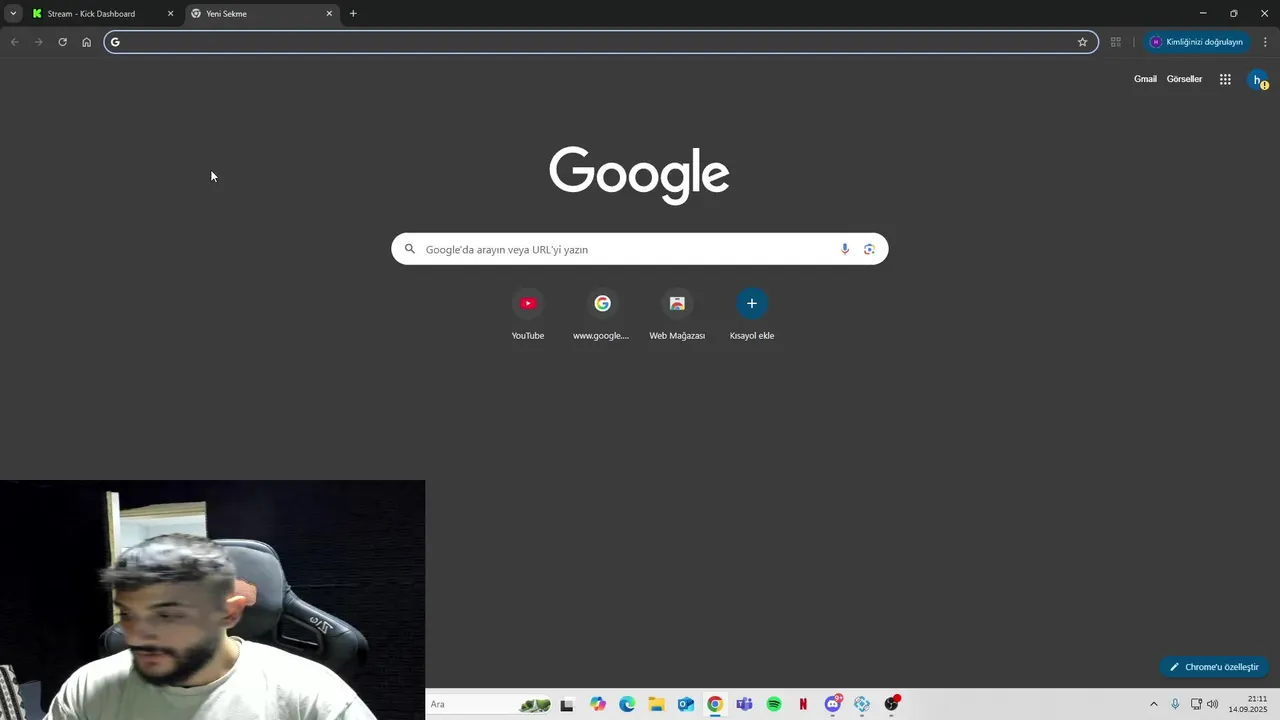Viewport: 1280px width, 720px height.
Task: Open the Google apps grid
Action: 1225,79
